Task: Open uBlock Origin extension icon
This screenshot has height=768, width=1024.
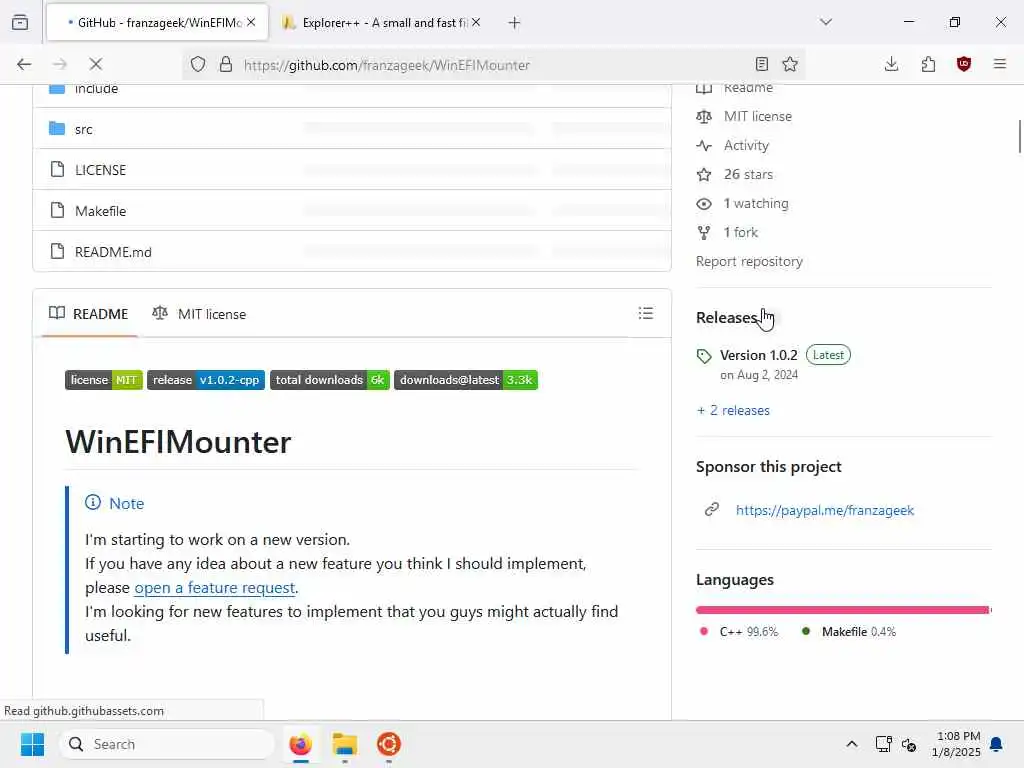Action: tap(964, 64)
